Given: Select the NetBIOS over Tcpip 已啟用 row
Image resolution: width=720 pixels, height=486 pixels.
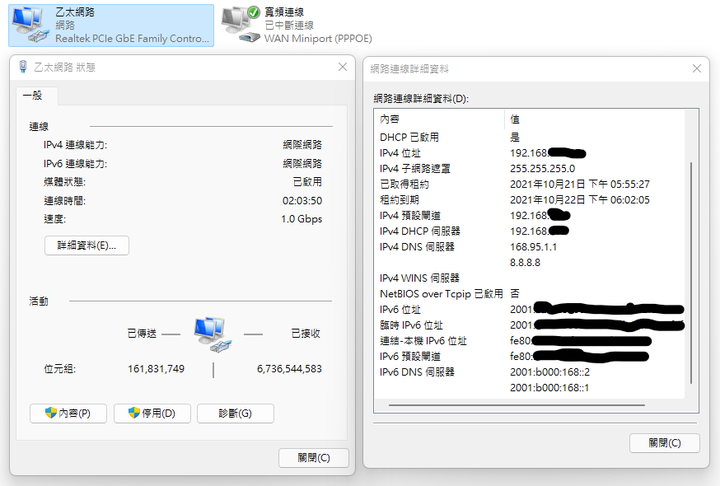Looking at the screenshot, I should click(x=529, y=294).
